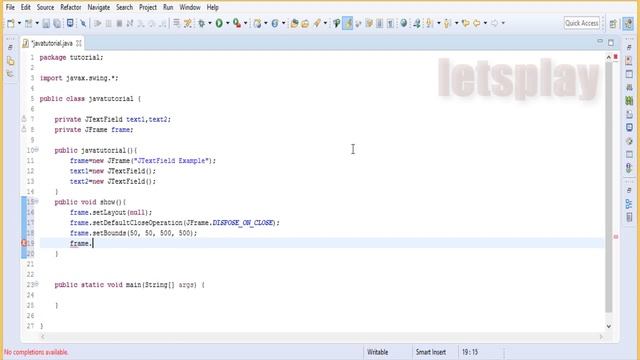Minimize the editor area
Image resolution: width=640 pixels, height=360 pixels.
(x=600, y=42)
